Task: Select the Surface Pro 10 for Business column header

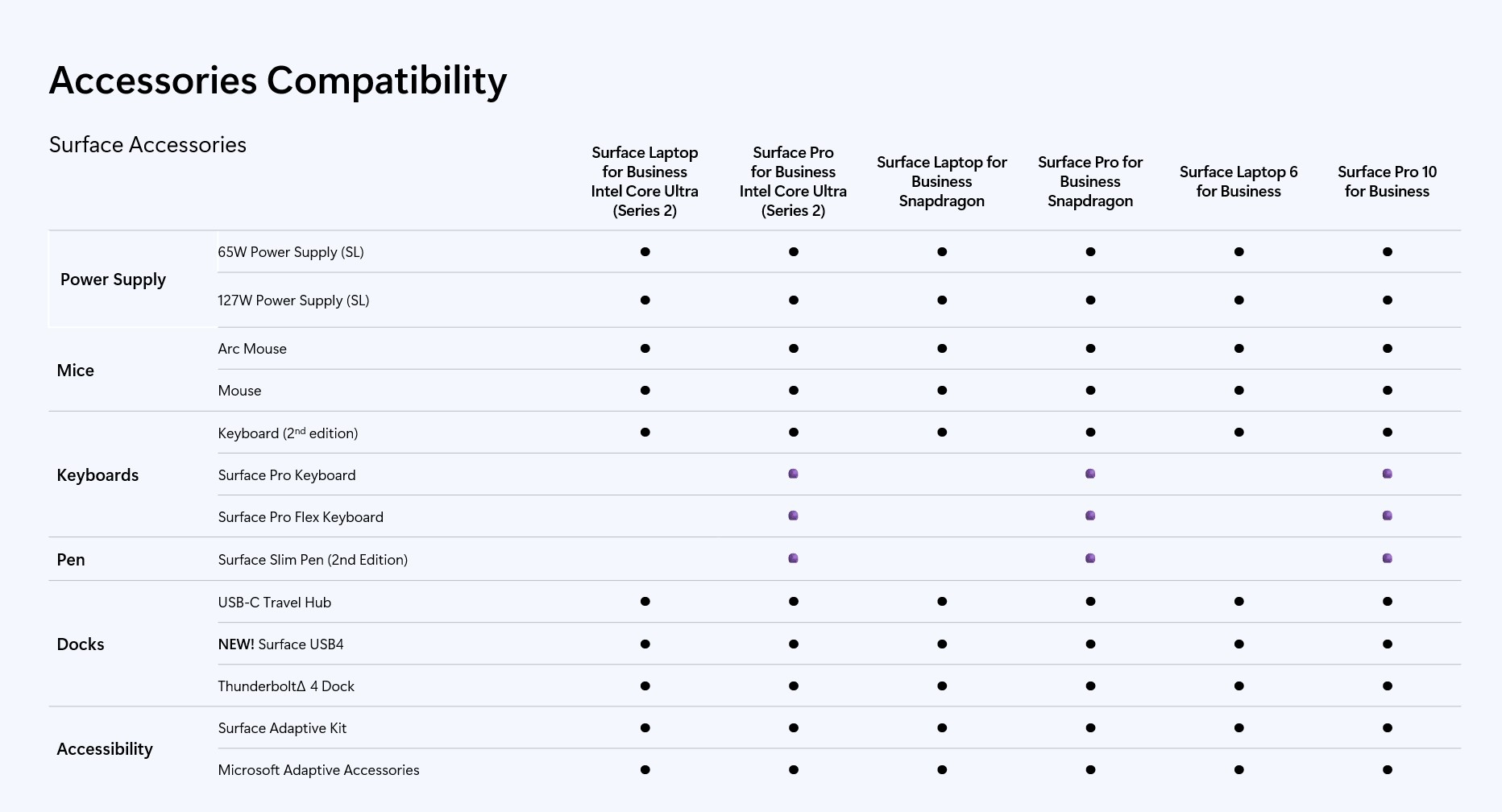Action: click(1387, 181)
